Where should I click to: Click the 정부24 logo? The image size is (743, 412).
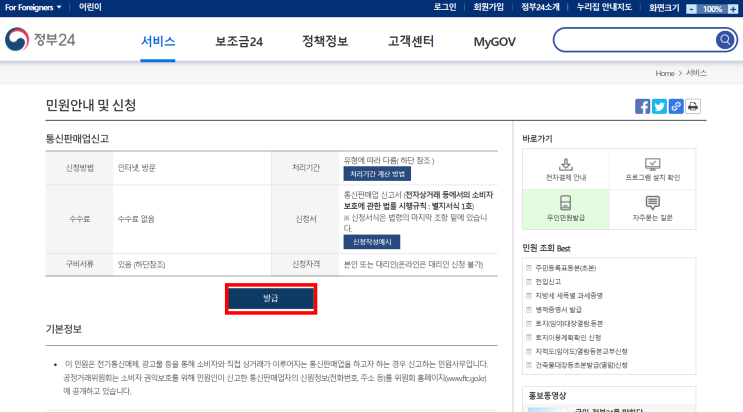[x=40, y=39]
